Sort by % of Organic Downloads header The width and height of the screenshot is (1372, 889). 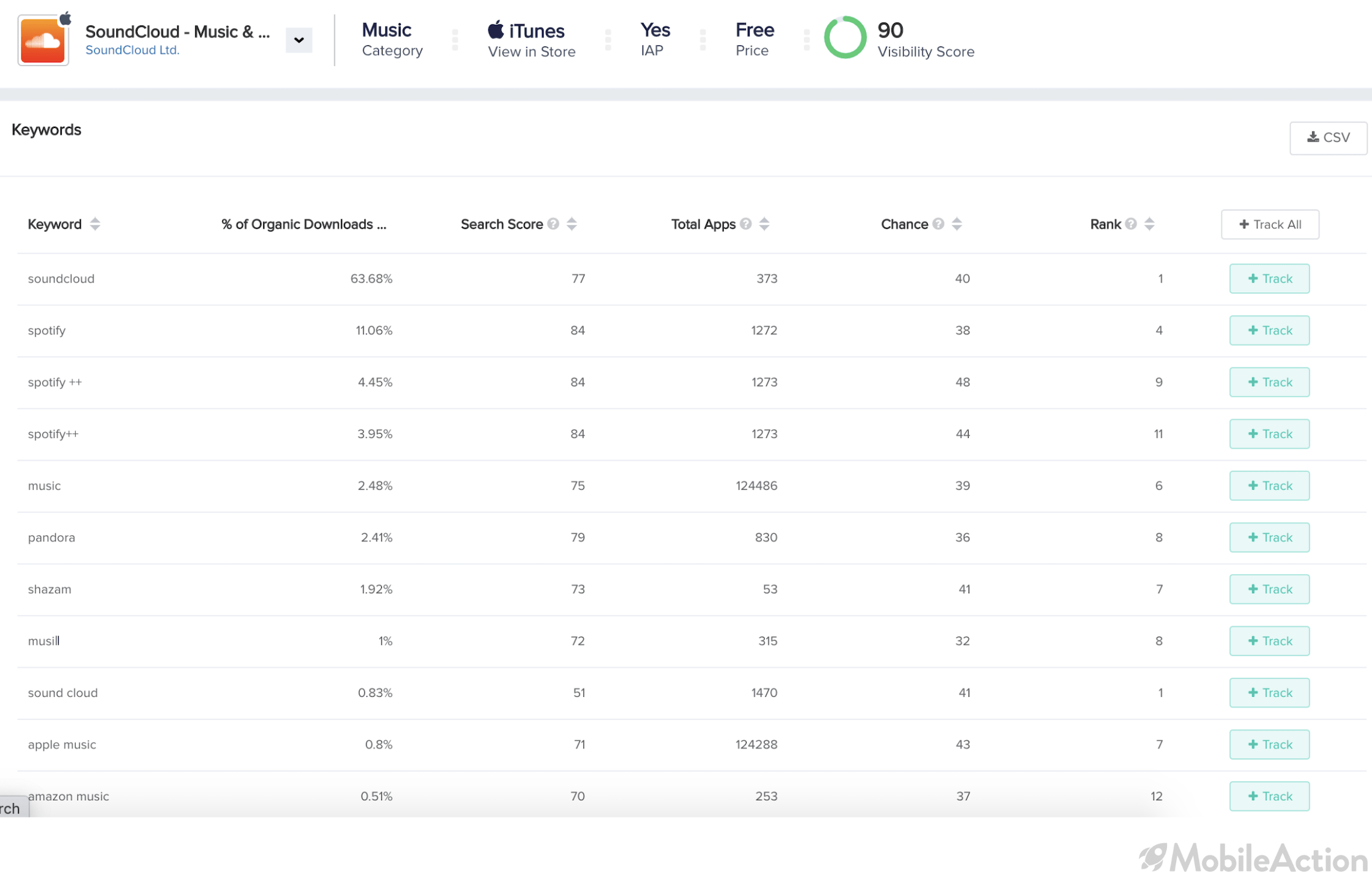[x=304, y=224]
